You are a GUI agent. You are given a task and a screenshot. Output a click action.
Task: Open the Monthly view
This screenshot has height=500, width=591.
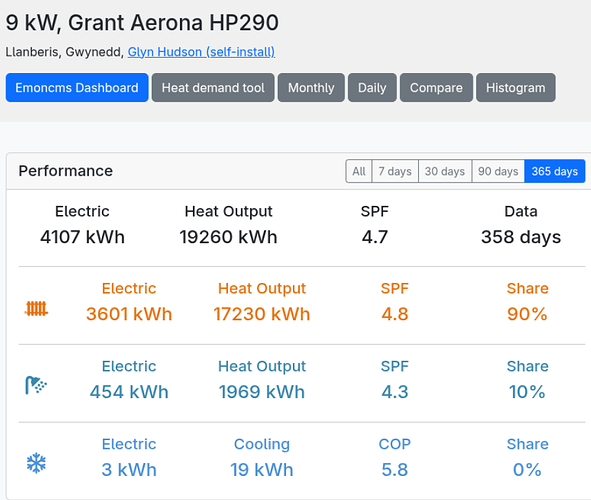tap(311, 88)
